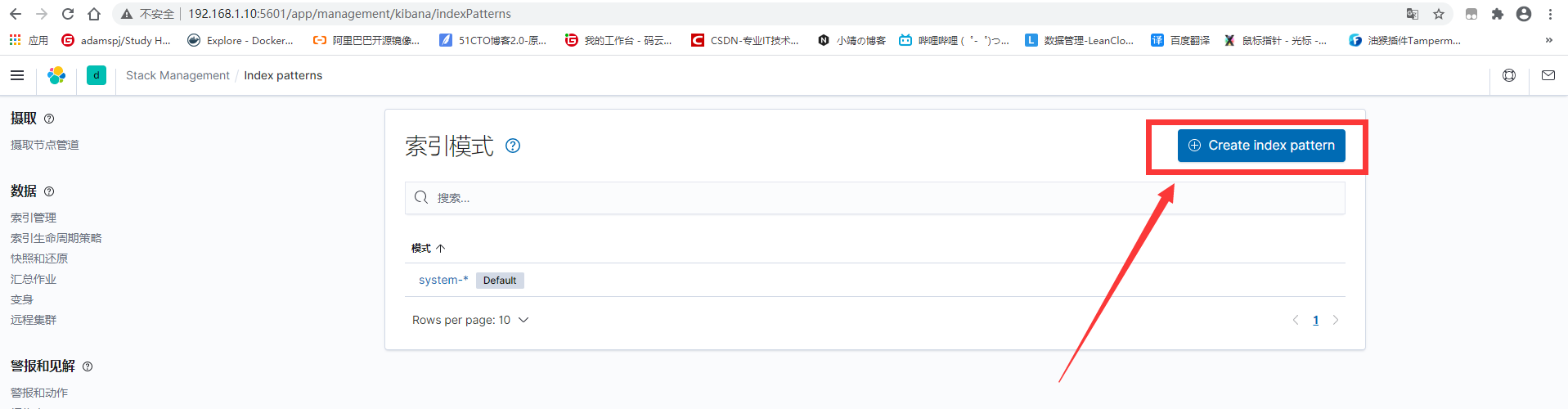The width and height of the screenshot is (1568, 409).
Task: Go to Stack Management breadcrumb
Action: pyautogui.click(x=177, y=75)
